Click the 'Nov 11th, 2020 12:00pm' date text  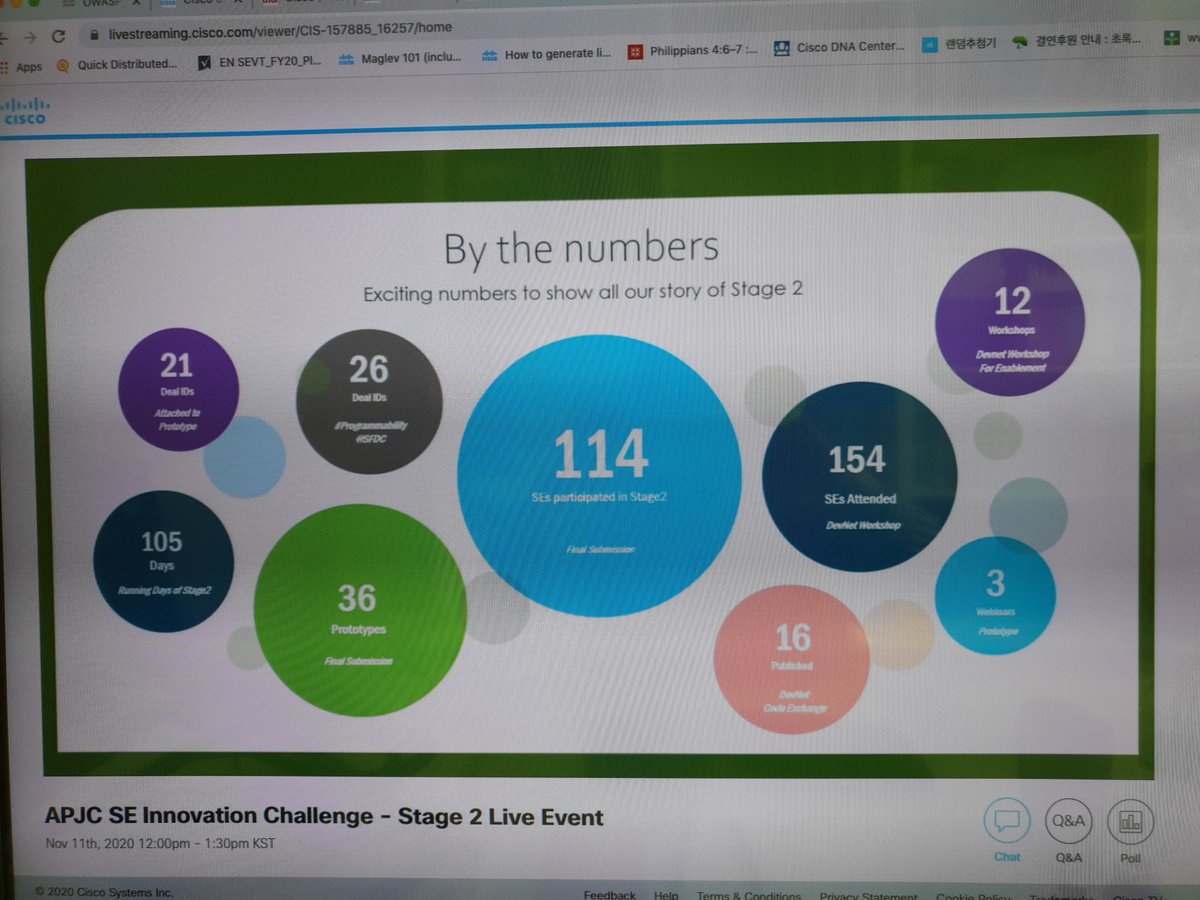[x=160, y=843]
